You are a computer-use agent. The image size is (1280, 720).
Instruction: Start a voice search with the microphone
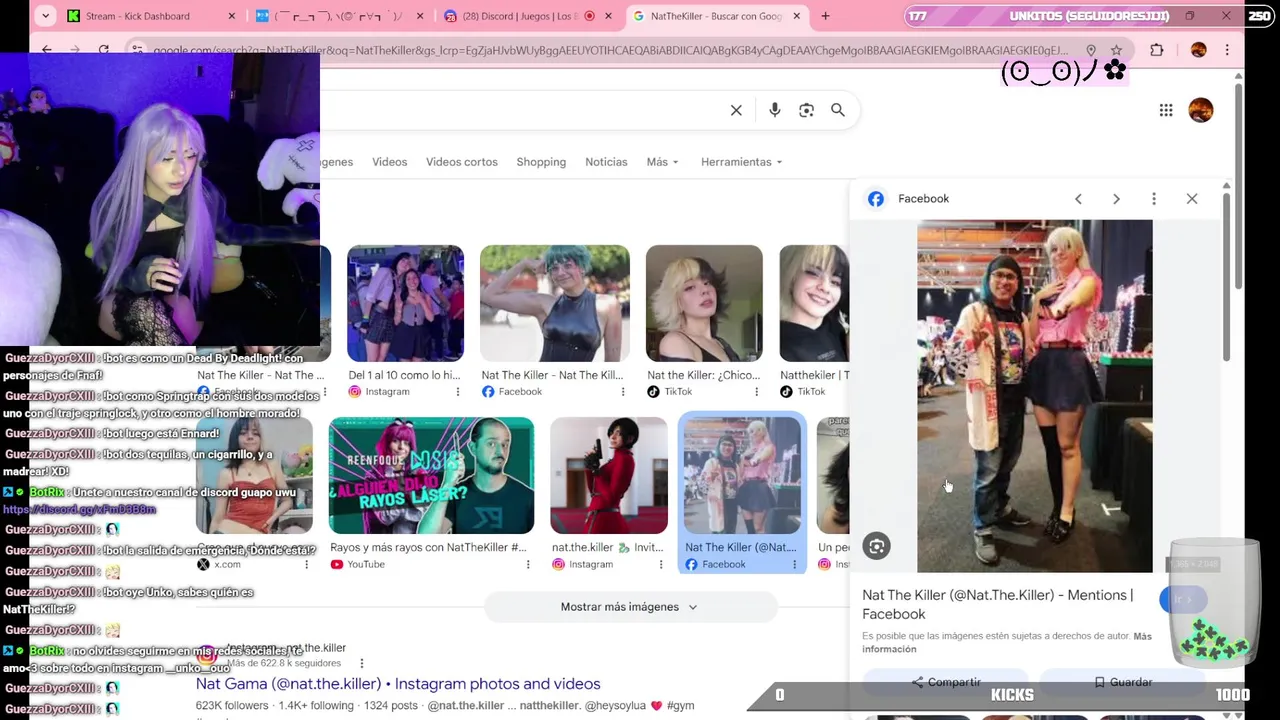pyautogui.click(x=774, y=110)
